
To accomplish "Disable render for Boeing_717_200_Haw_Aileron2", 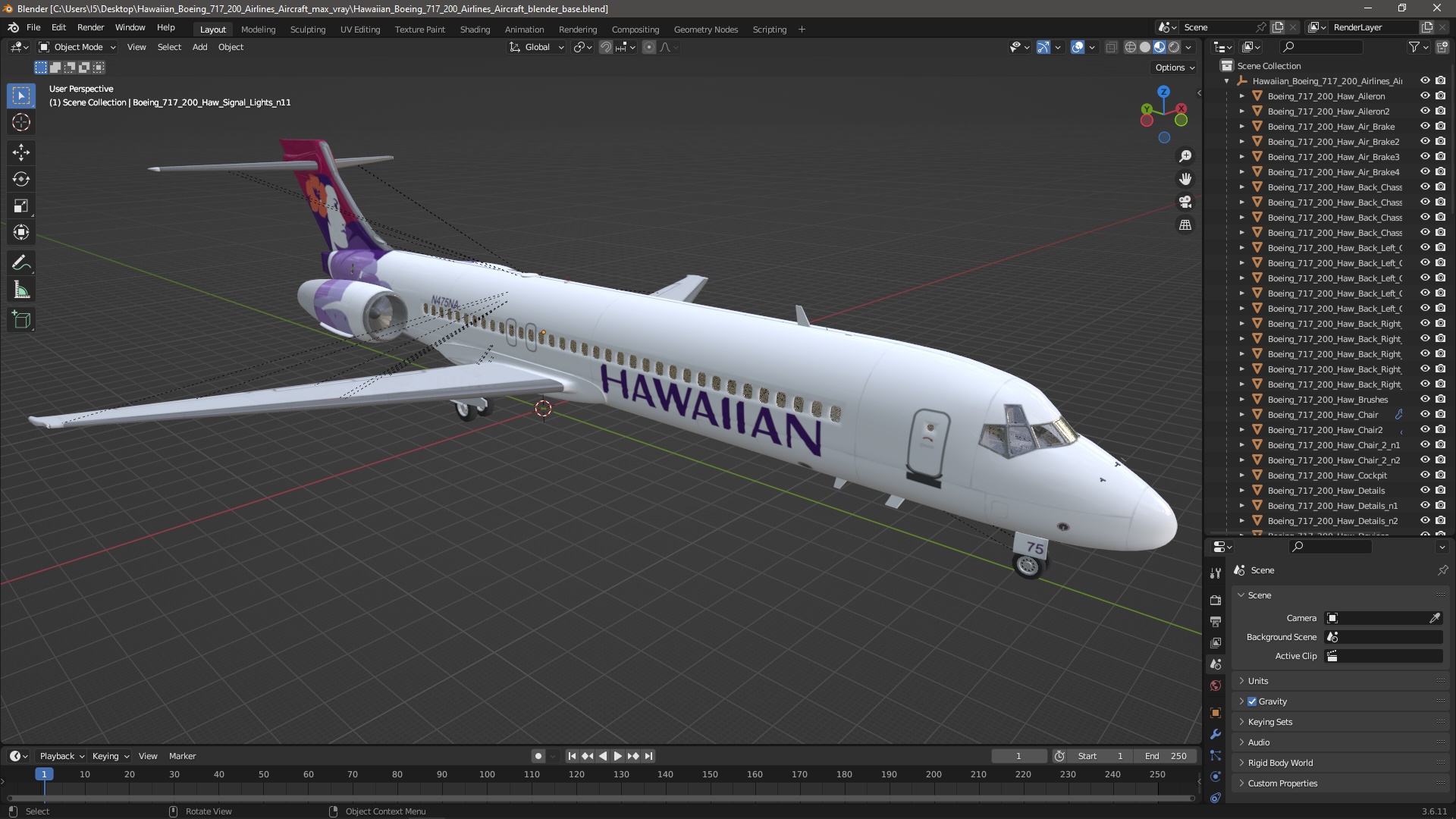I will (1440, 111).
